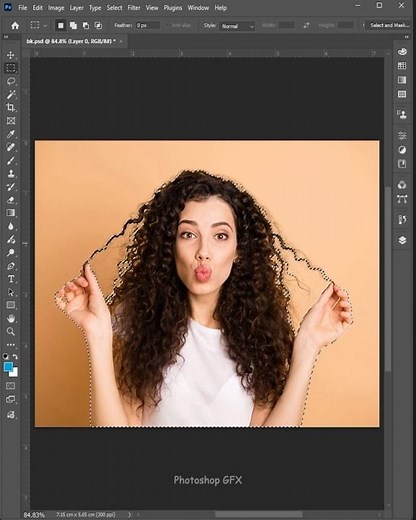Open the Swatches panel grid icon
Image resolution: width=416 pixels, height=520 pixels.
click(402, 66)
